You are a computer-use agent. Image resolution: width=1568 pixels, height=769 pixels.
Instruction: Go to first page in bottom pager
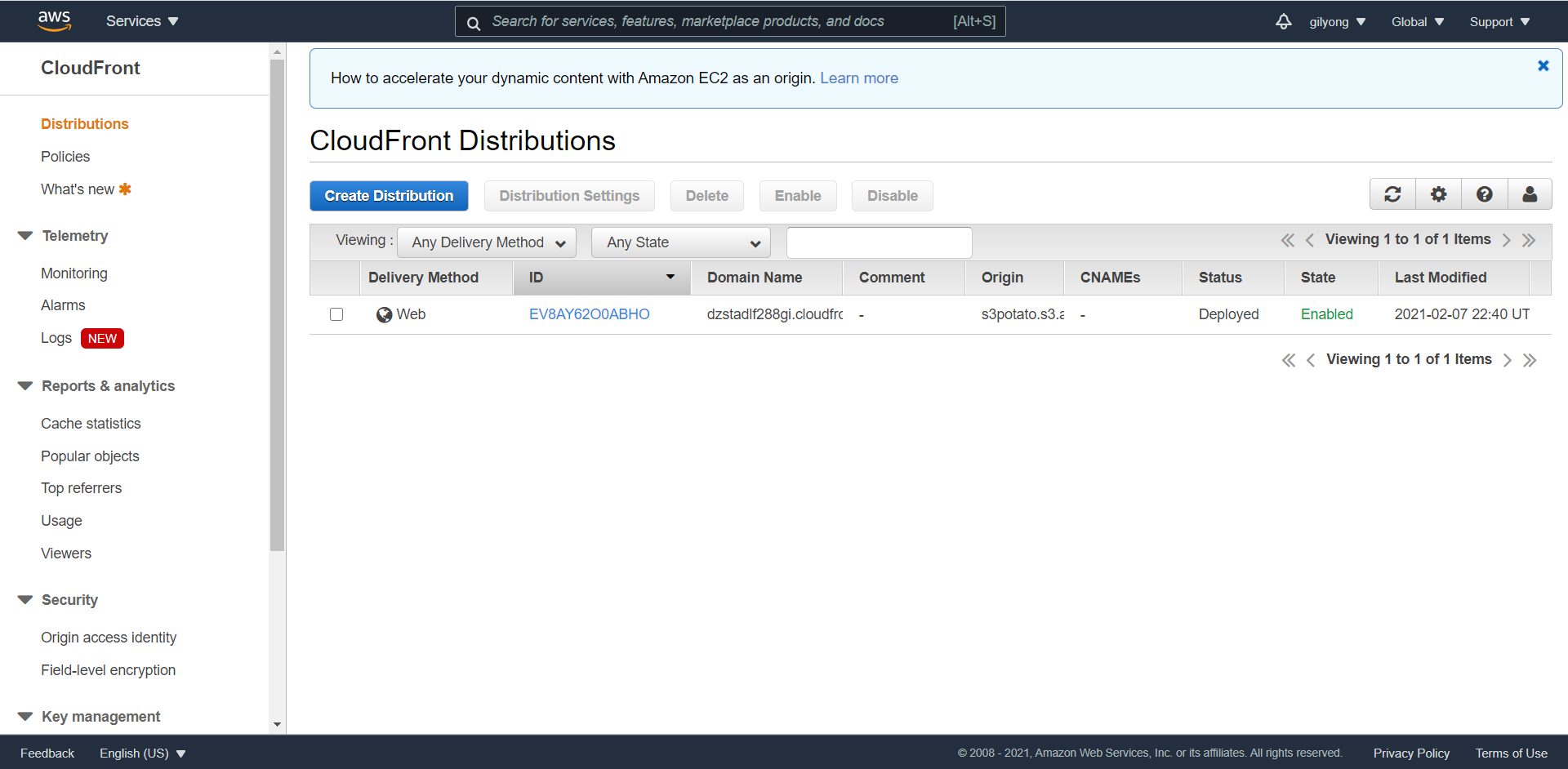coord(1289,360)
